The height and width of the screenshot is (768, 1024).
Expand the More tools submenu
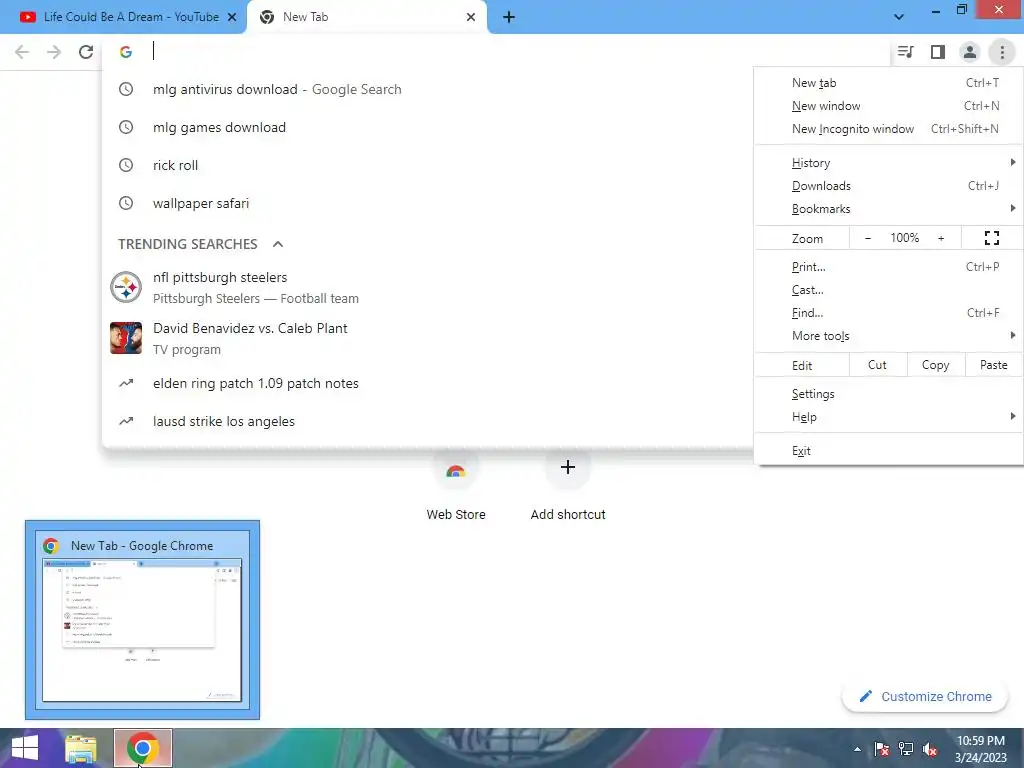coord(889,336)
